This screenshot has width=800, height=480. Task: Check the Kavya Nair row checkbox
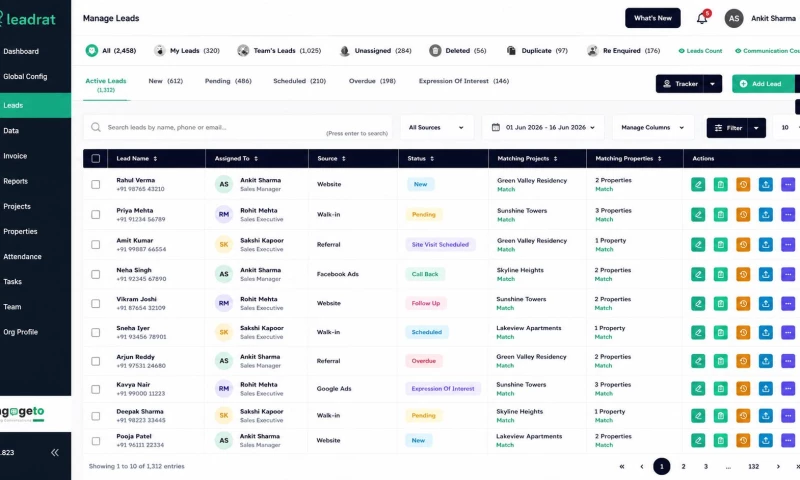tap(95, 389)
